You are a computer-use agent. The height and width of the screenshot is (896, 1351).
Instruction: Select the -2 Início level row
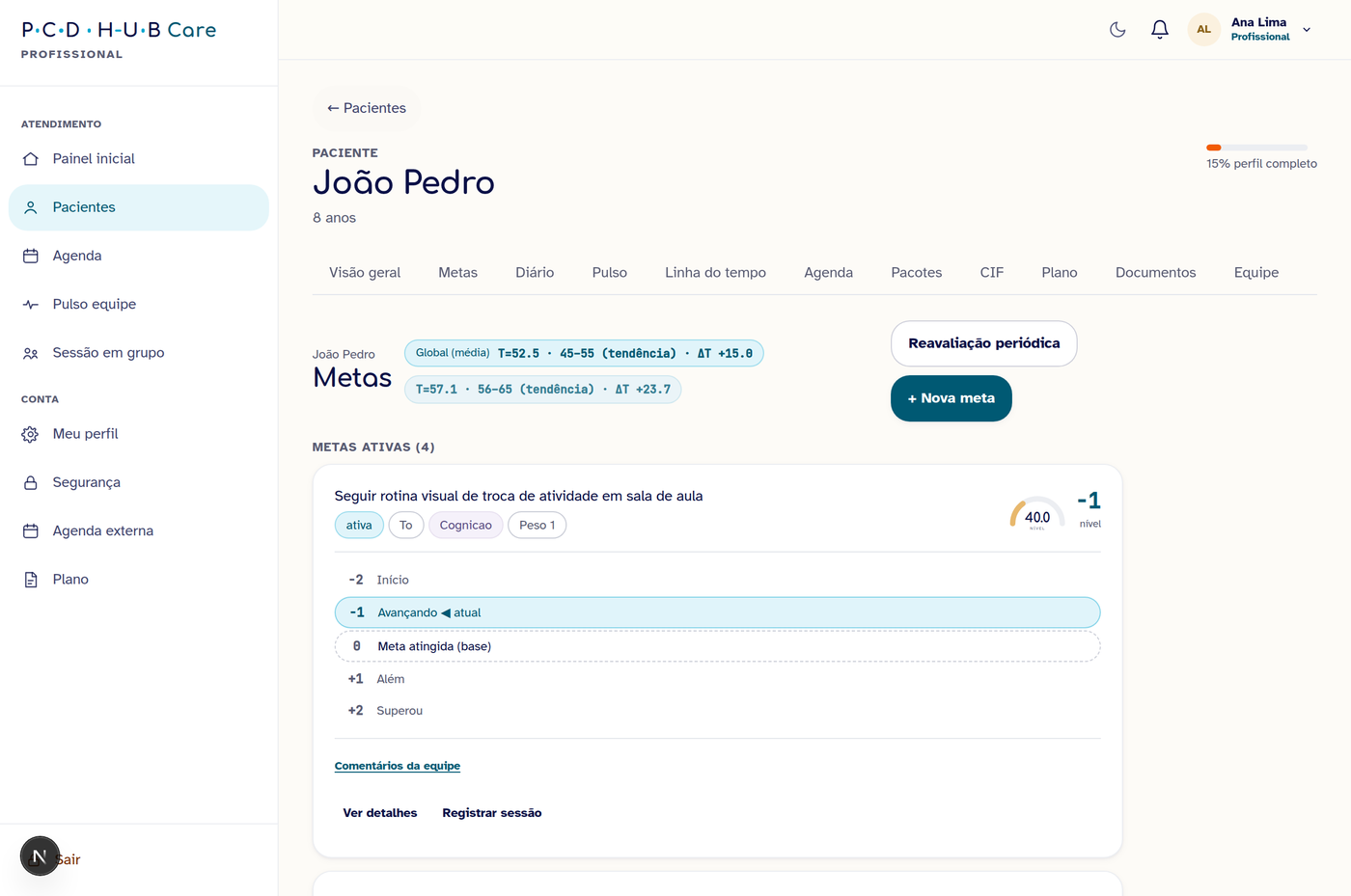(x=717, y=580)
